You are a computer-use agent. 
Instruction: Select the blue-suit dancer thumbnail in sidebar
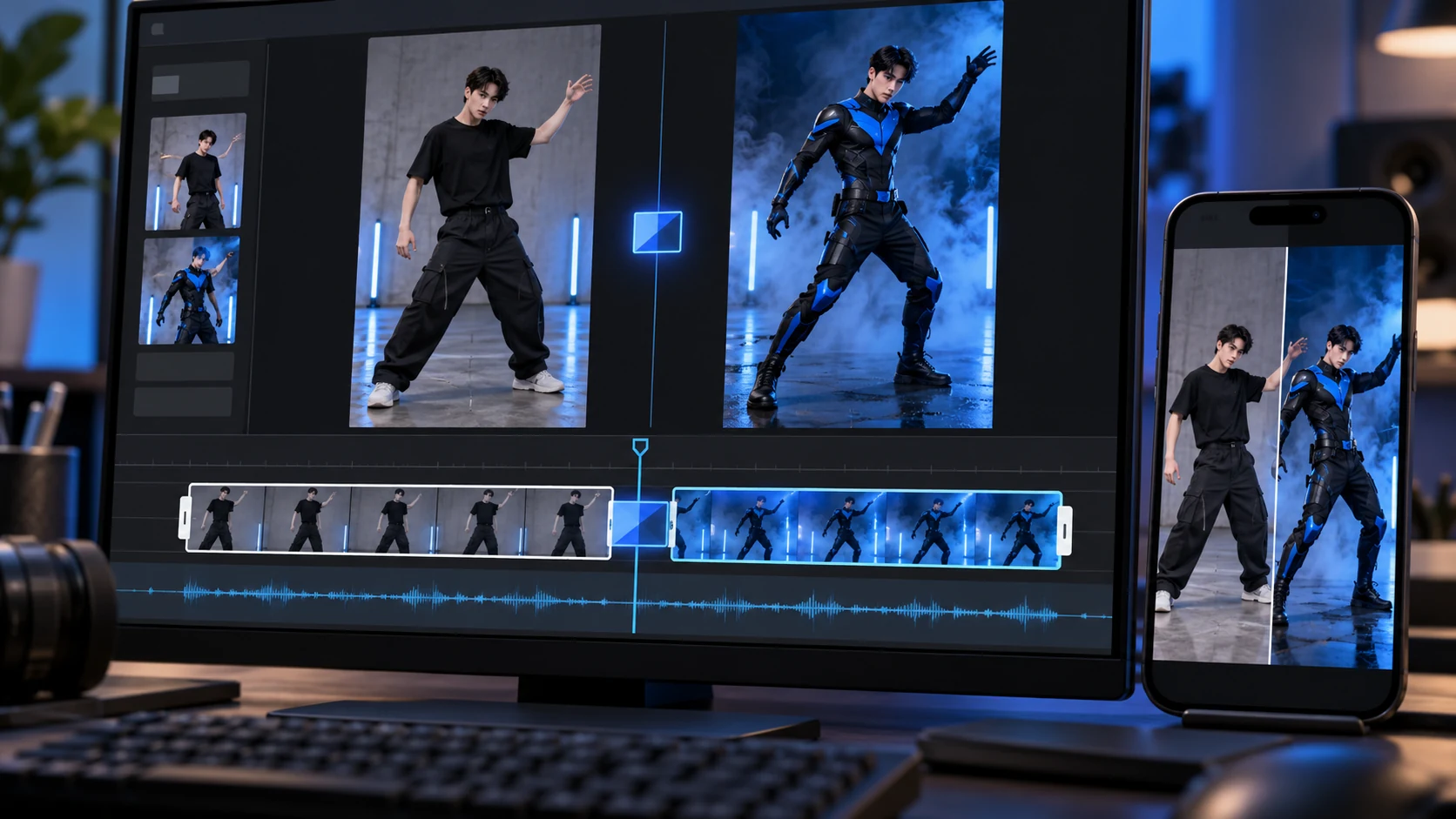(x=189, y=290)
